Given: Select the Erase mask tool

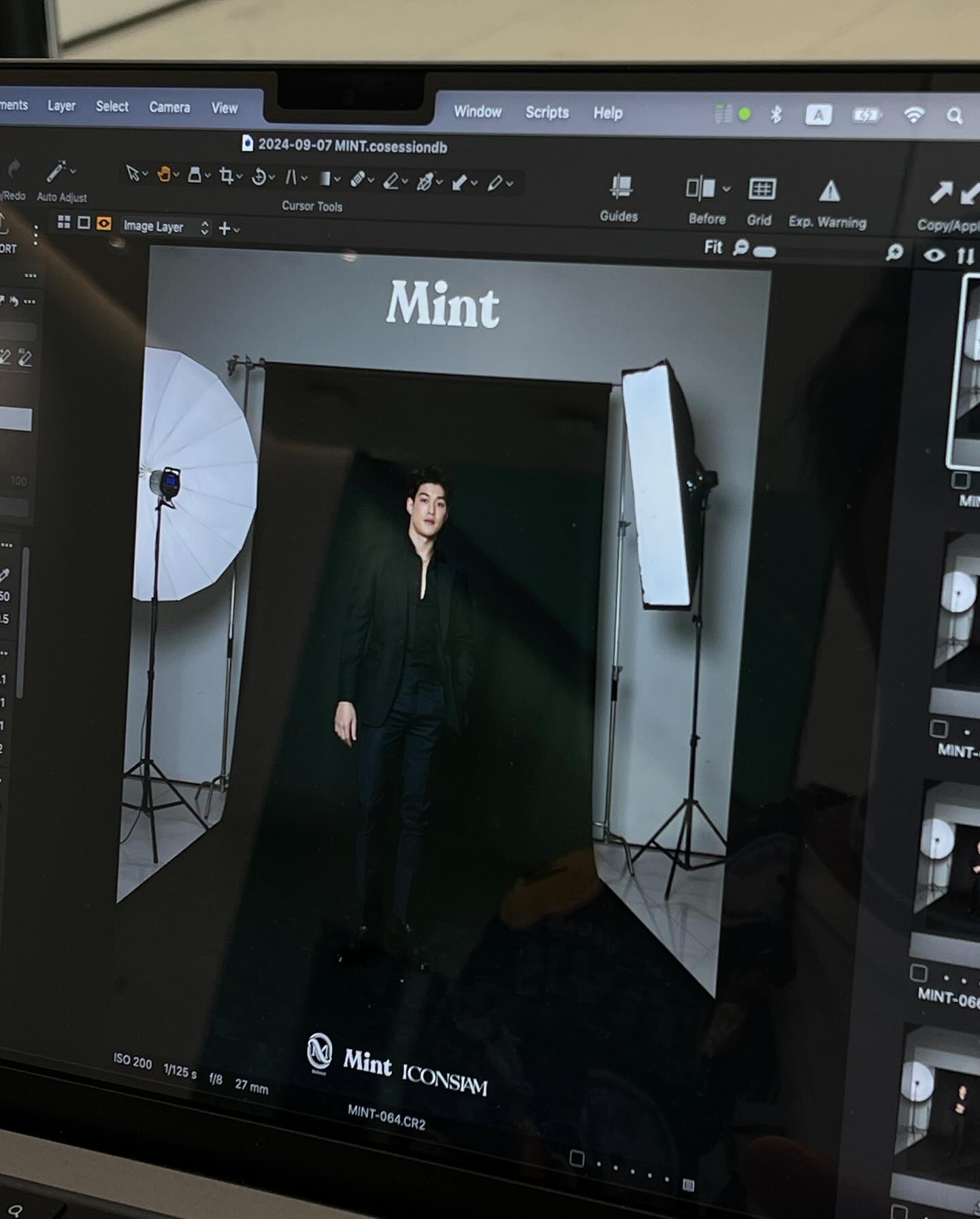Looking at the screenshot, I should [x=391, y=180].
